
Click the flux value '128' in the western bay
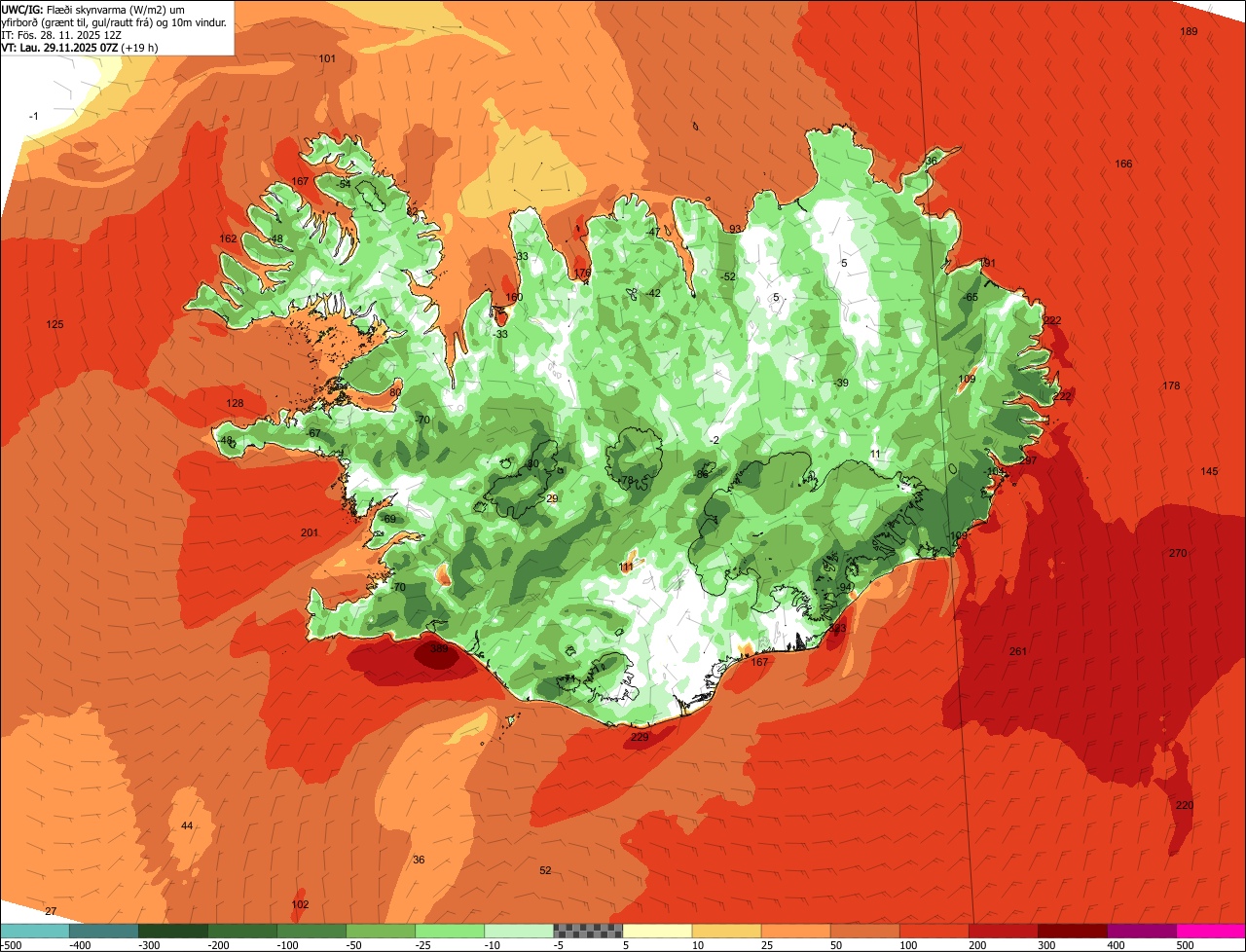(x=235, y=403)
